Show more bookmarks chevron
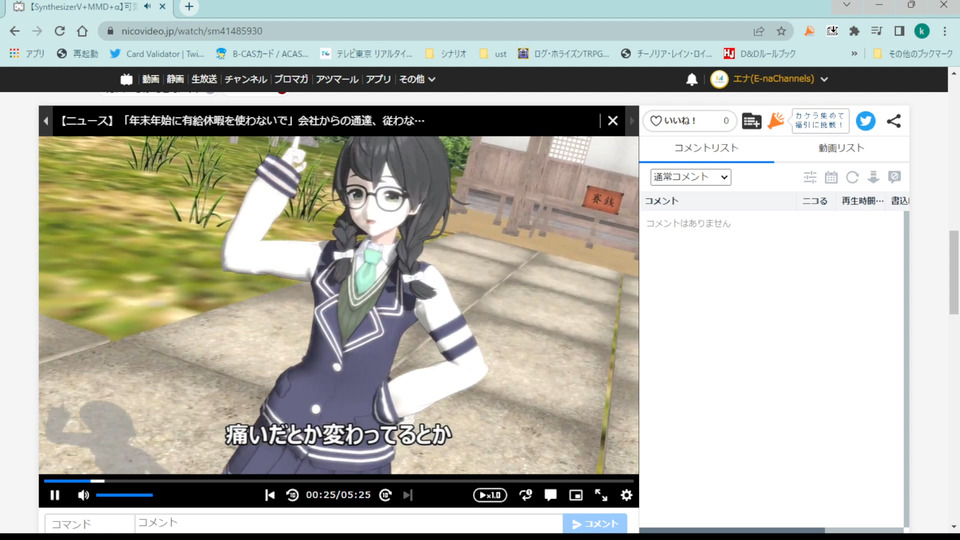This screenshot has height=540, width=960. click(854, 54)
